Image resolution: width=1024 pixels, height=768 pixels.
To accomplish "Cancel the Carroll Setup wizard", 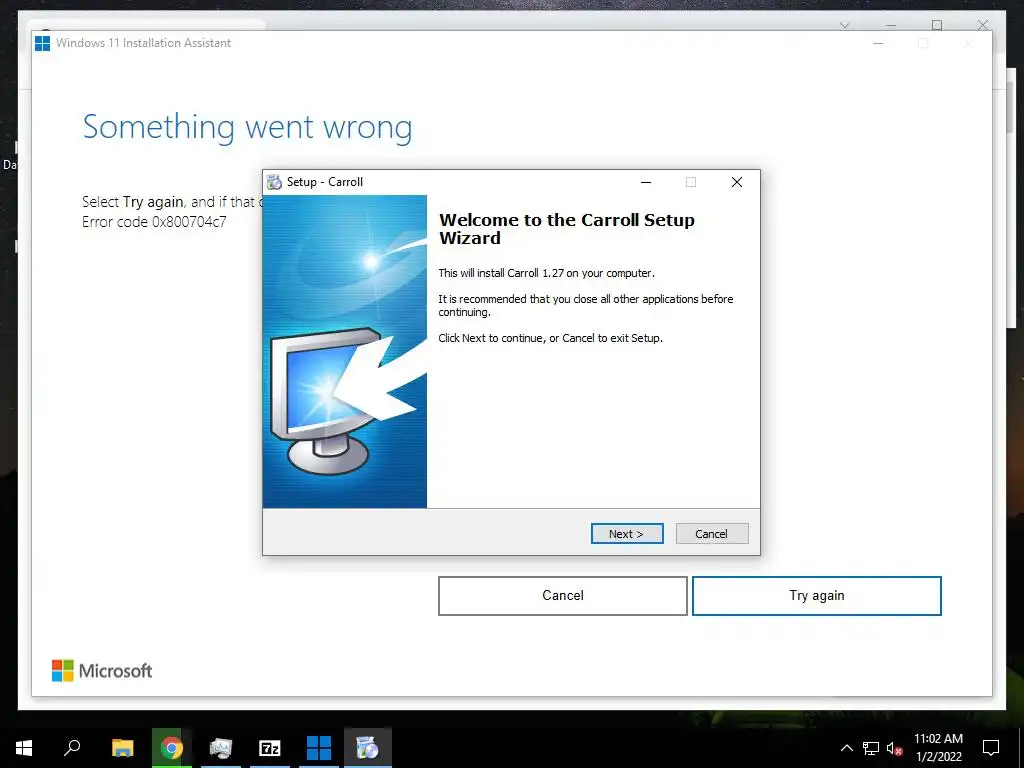I will click(712, 534).
